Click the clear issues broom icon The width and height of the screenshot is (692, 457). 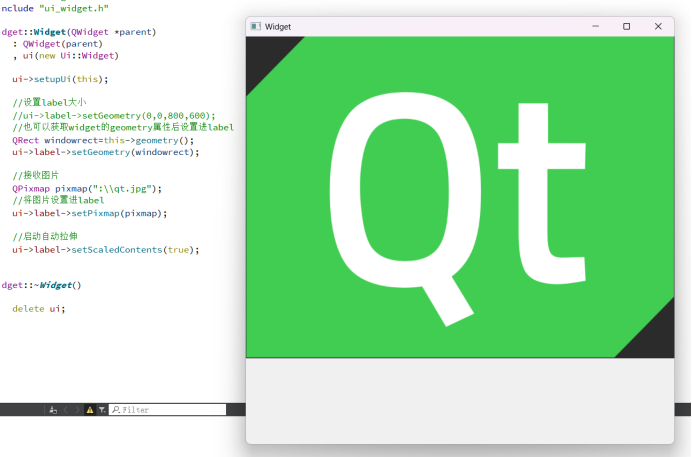click(x=53, y=410)
